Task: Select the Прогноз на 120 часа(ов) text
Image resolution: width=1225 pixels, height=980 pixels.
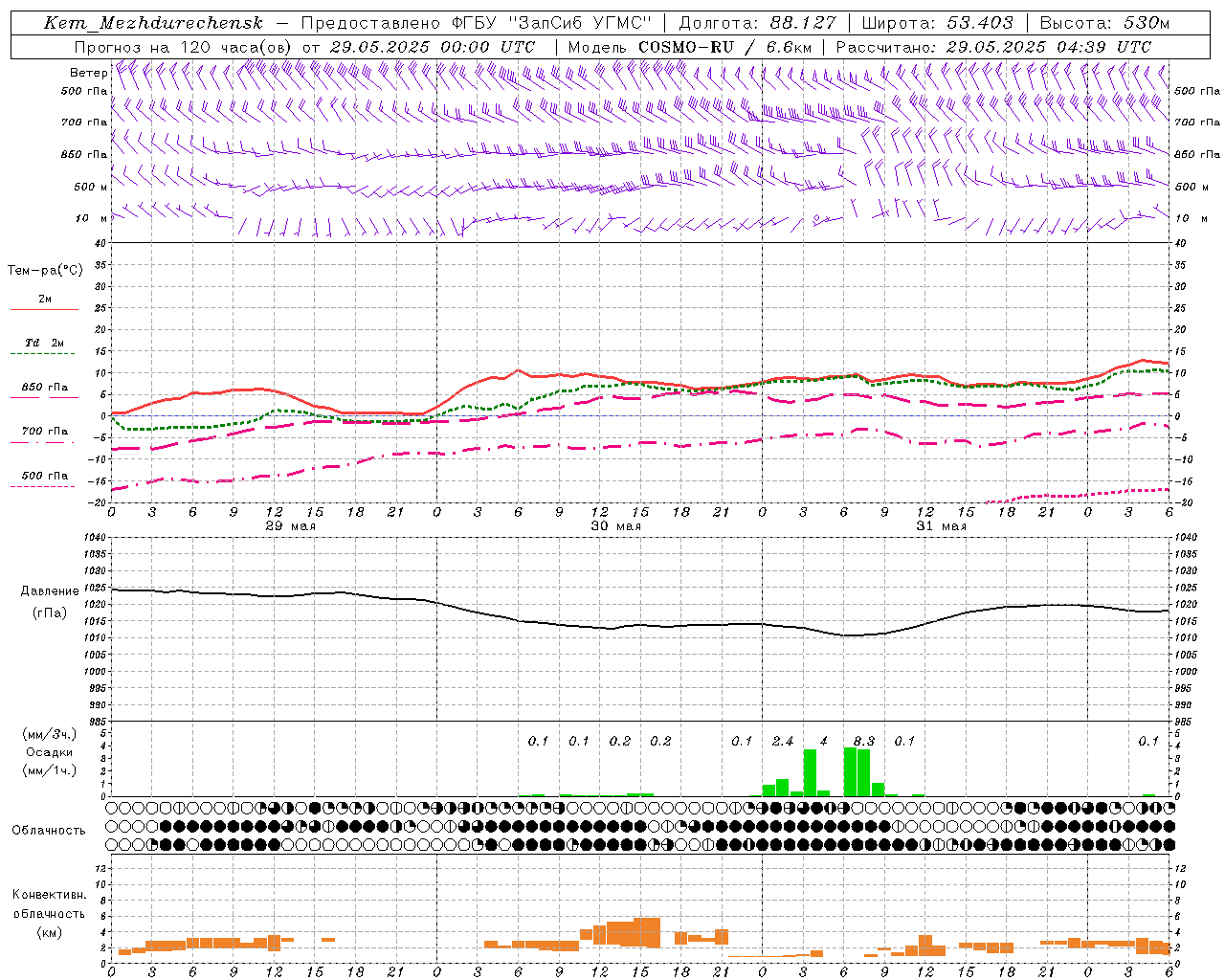Action: [184, 47]
